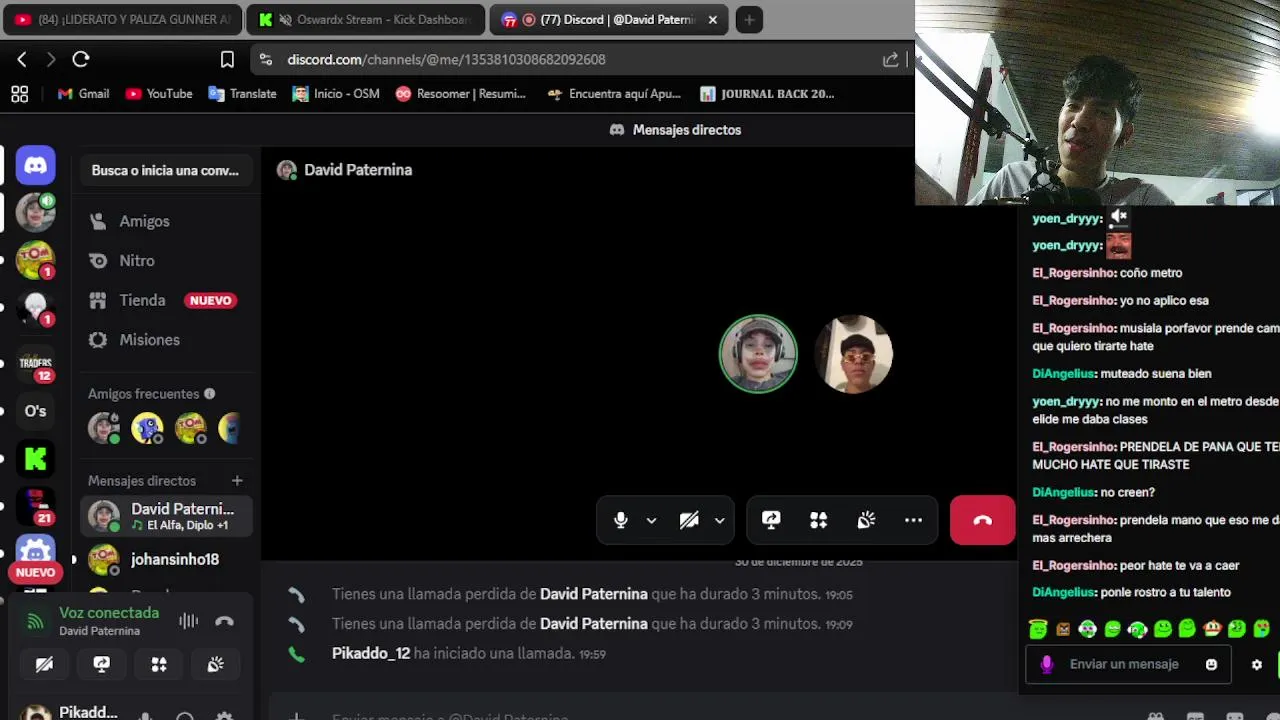This screenshot has width=1280, height=720.
Task: Click info icon beside Amigos frecuentes
Action: [209, 394]
